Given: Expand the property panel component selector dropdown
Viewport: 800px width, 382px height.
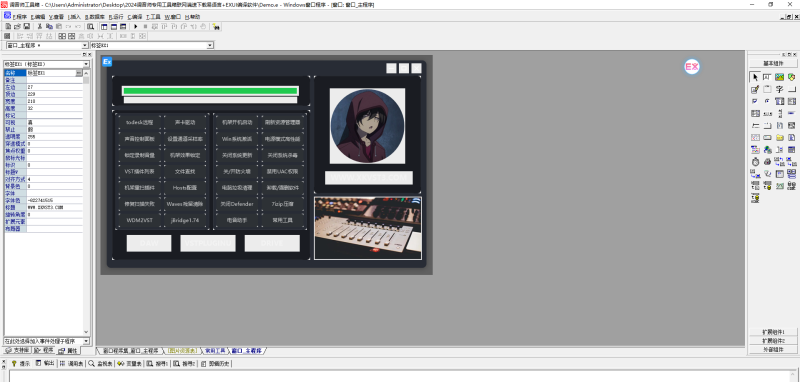Looking at the screenshot, I should [87, 64].
